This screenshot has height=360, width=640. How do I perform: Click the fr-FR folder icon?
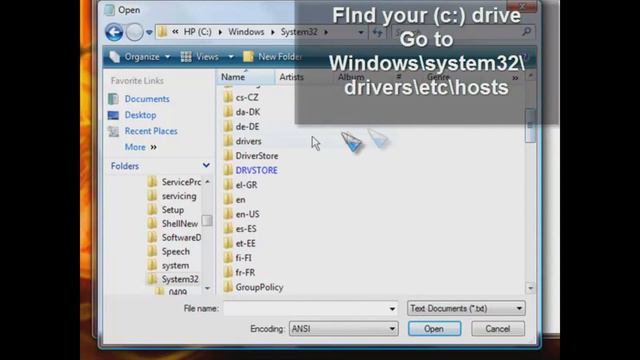point(228,272)
